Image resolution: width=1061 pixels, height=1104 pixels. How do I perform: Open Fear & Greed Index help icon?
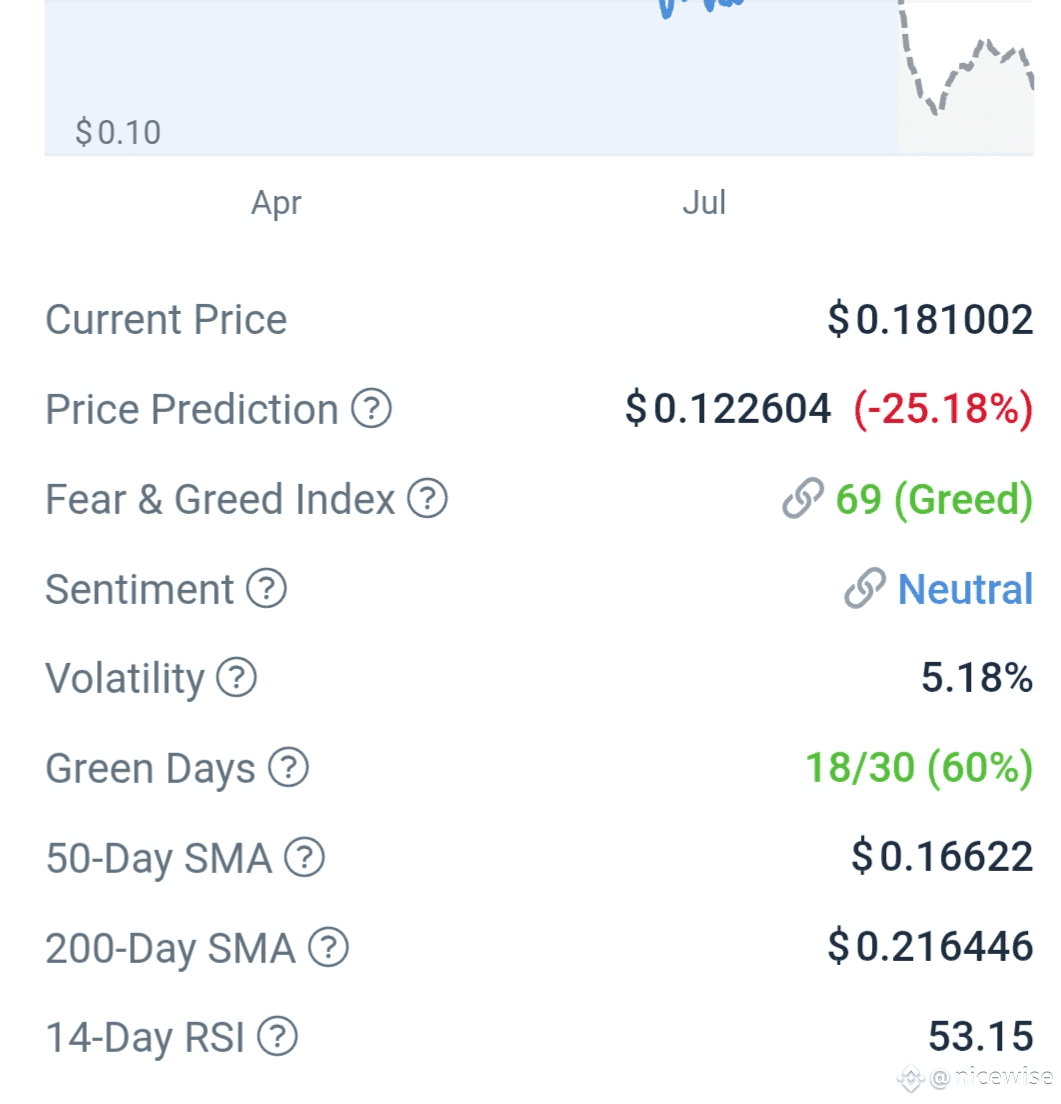tap(427, 498)
